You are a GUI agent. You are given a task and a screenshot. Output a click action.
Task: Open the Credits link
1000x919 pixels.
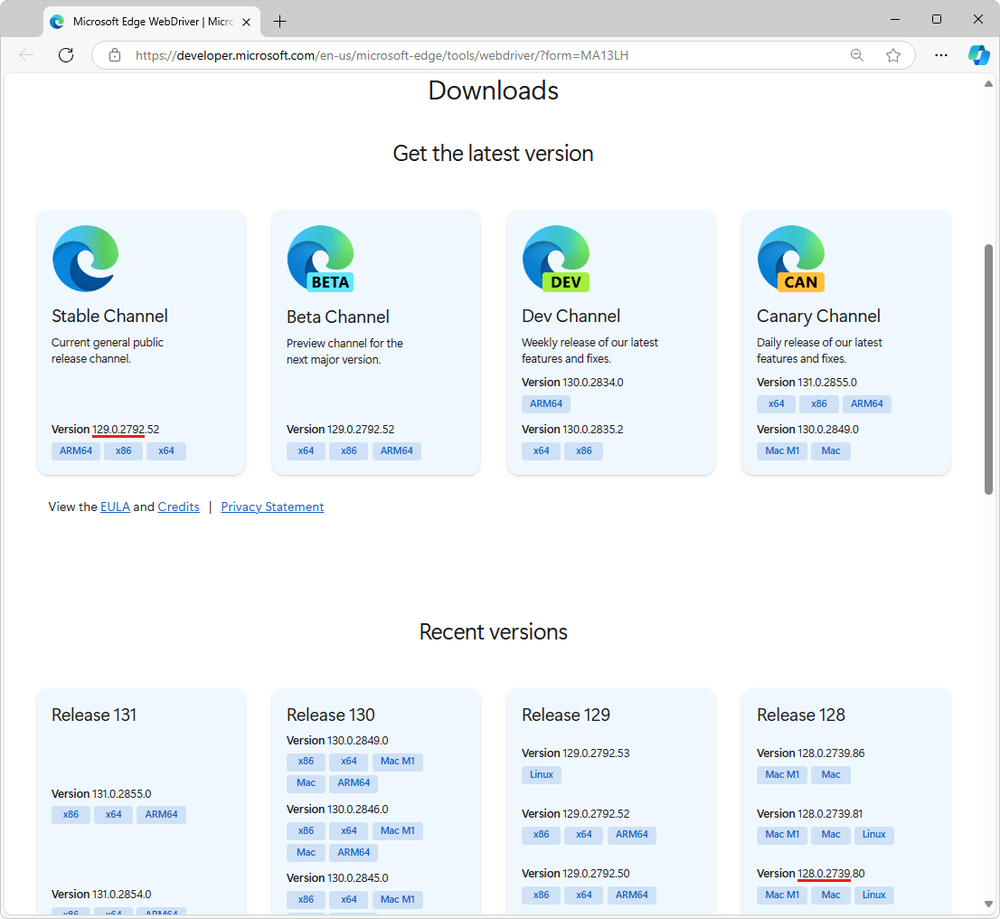tap(179, 507)
